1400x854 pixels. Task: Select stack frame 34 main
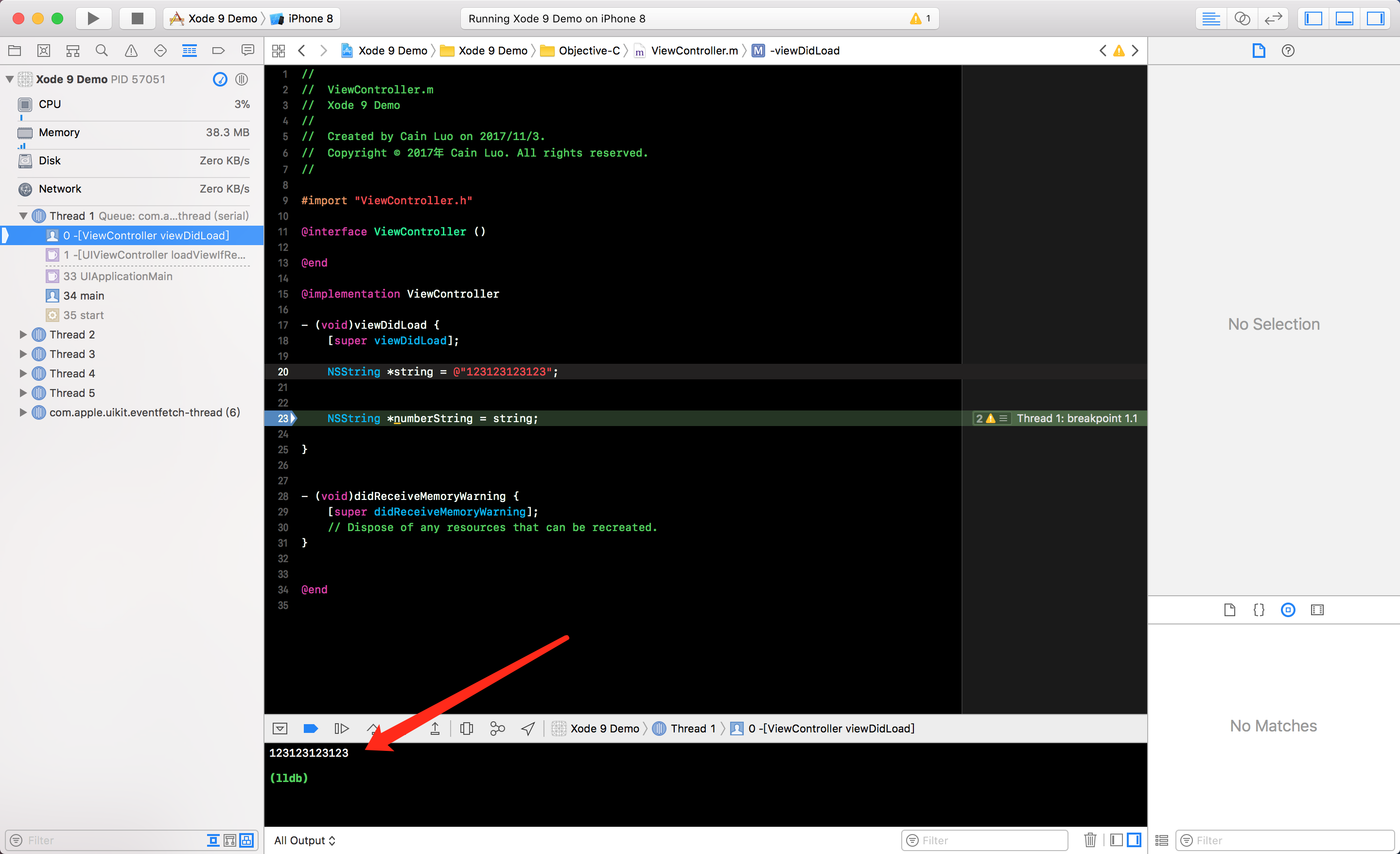pyautogui.click(x=84, y=296)
